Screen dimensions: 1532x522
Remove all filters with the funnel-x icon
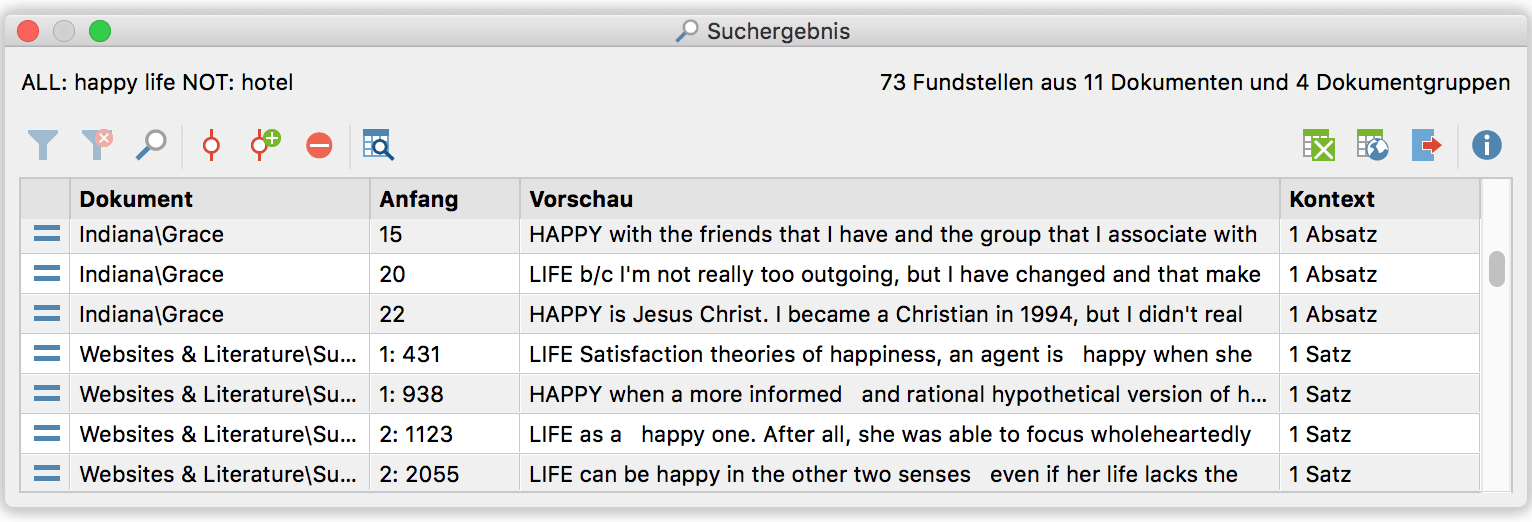97,146
